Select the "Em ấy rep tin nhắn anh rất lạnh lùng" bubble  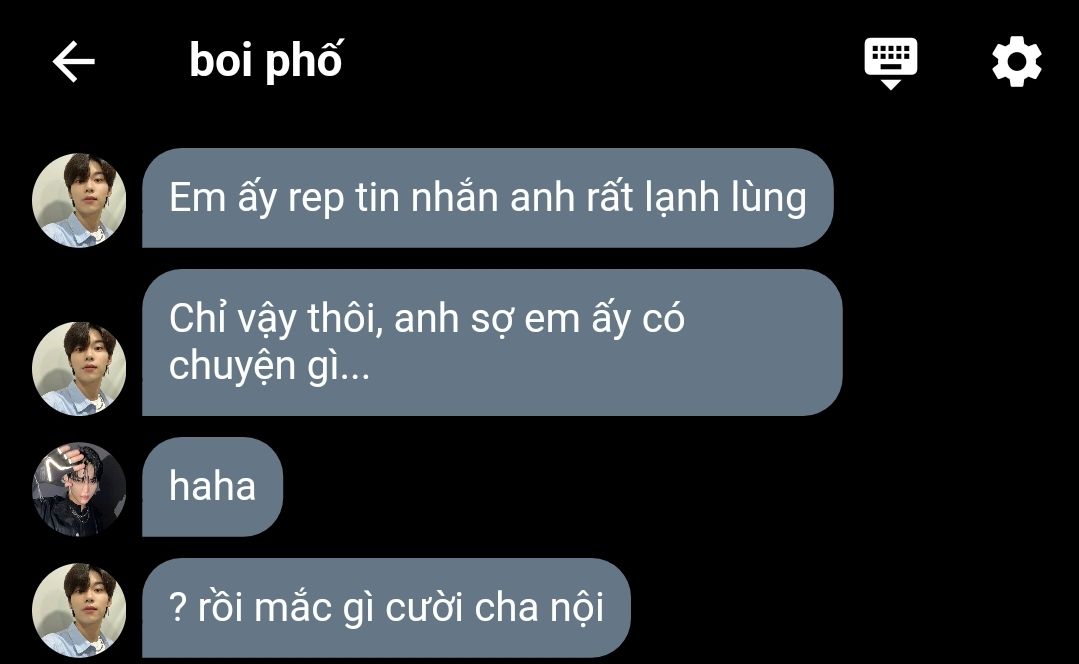(x=488, y=198)
